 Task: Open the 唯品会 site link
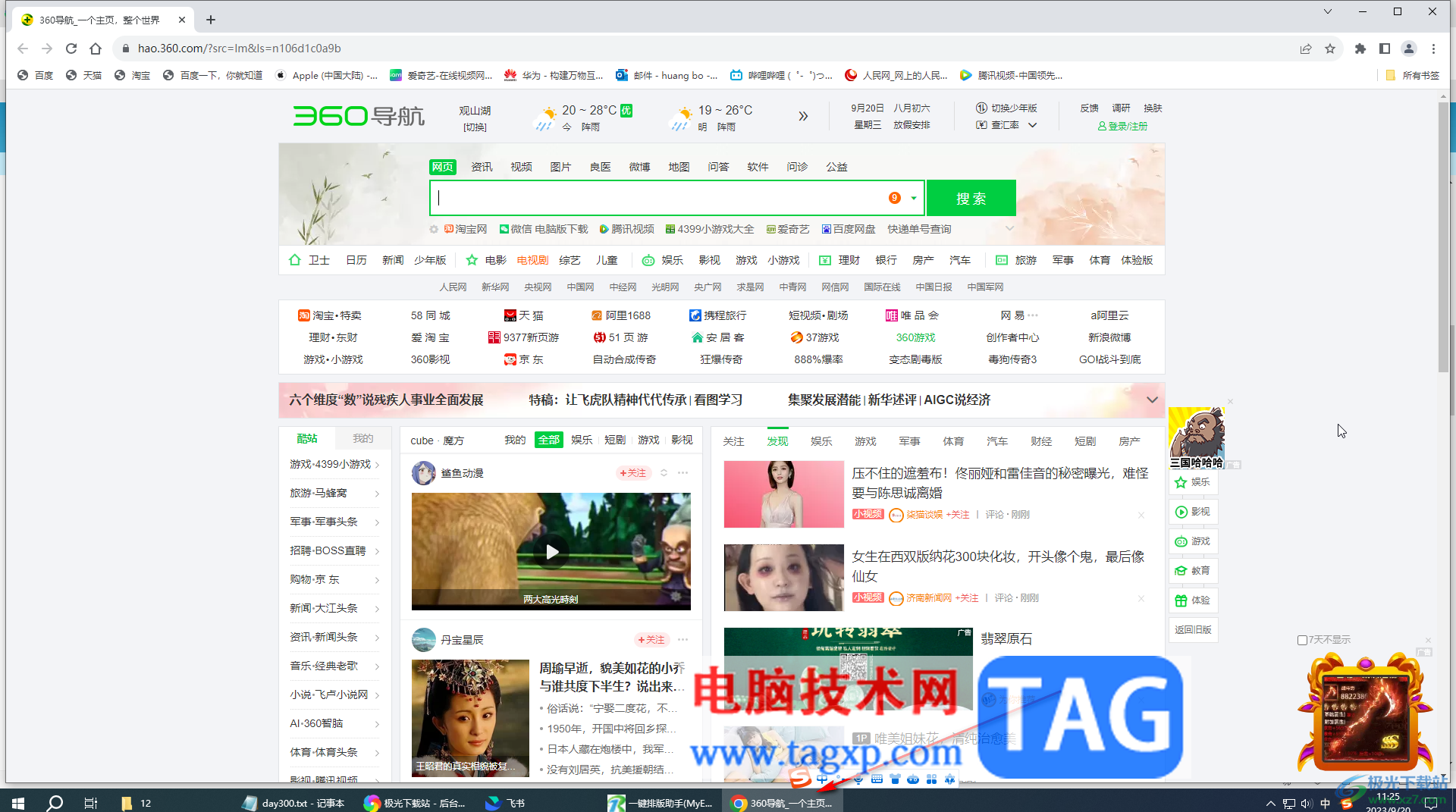click(912, 315)
